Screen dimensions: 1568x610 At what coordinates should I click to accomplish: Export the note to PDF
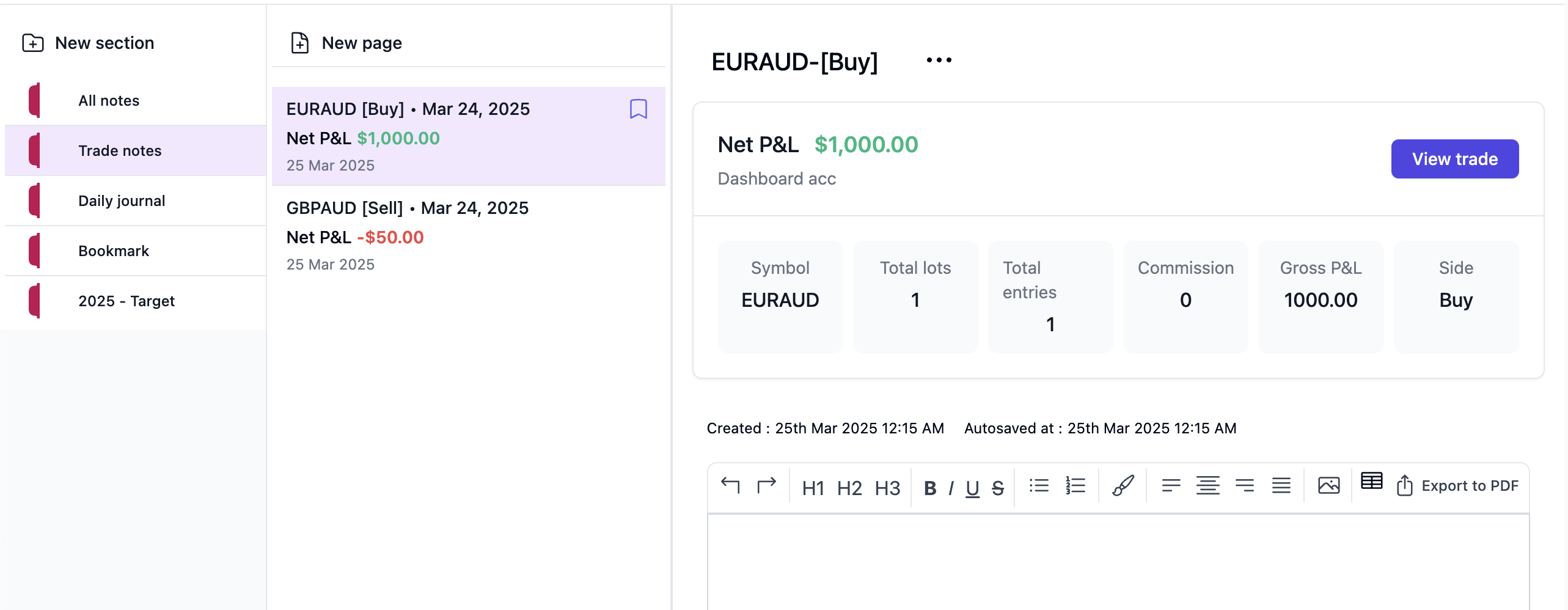(1457, 486)
